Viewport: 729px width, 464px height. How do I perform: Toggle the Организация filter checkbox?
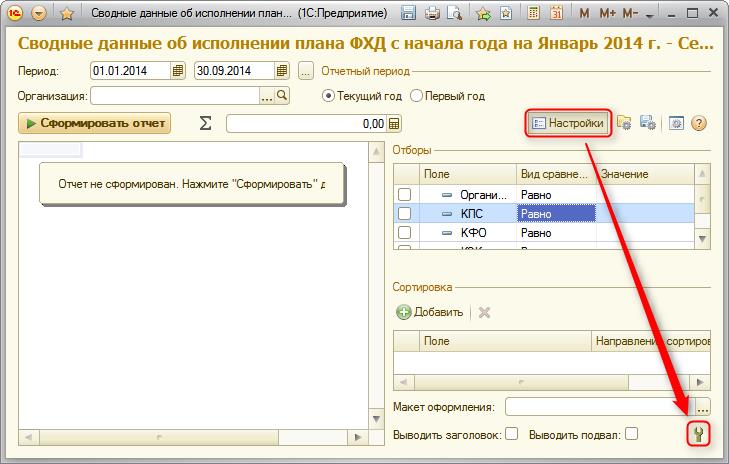404,194
